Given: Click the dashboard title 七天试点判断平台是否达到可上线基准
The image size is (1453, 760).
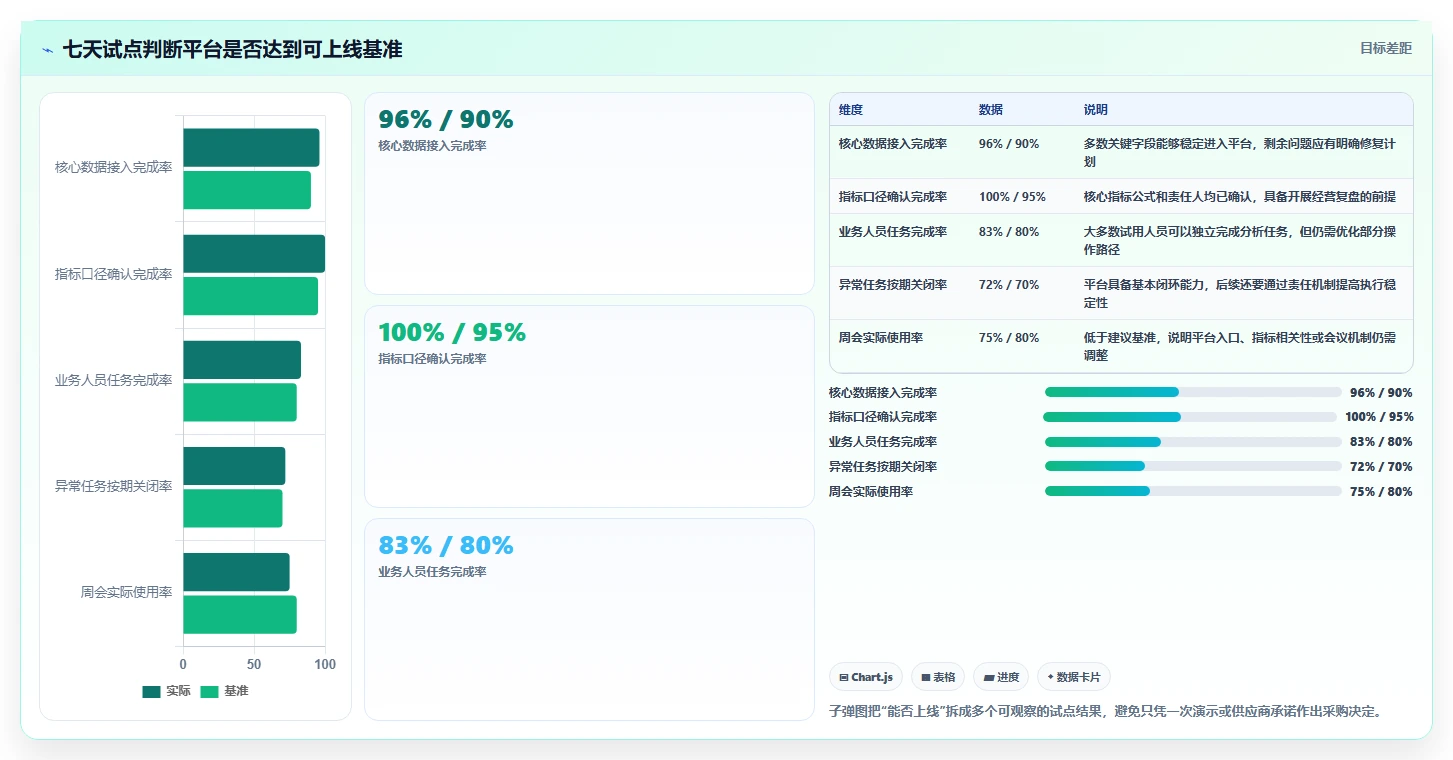Looking at the screenshot, I should pyautogui.click(x=232, y=49).
